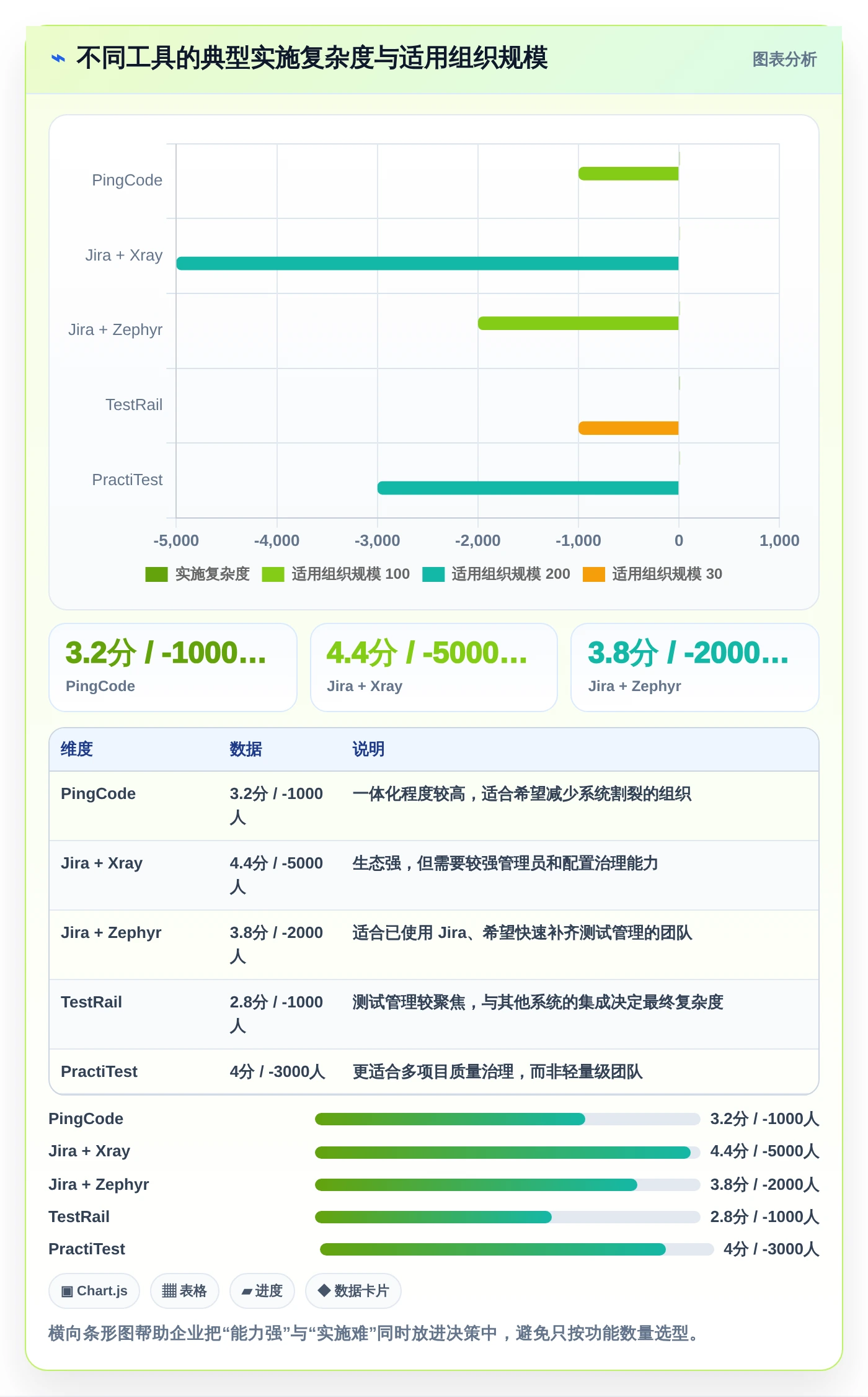Toggle the 适用组织规模 100 legend swatch
Screen dimensions: 868x1397
(273, 574)
